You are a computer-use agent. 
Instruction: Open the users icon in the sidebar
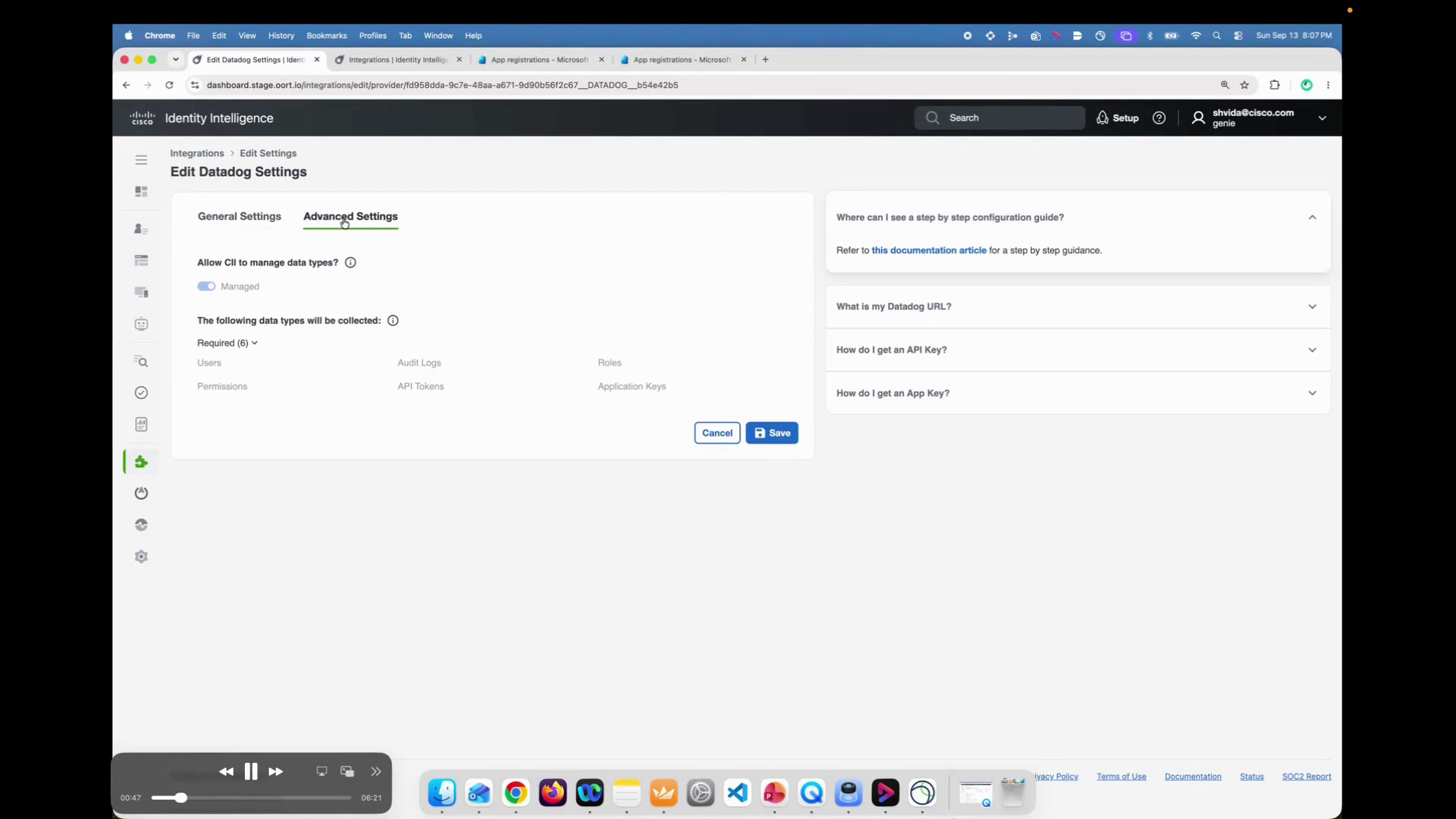click(x=141, y=229)
